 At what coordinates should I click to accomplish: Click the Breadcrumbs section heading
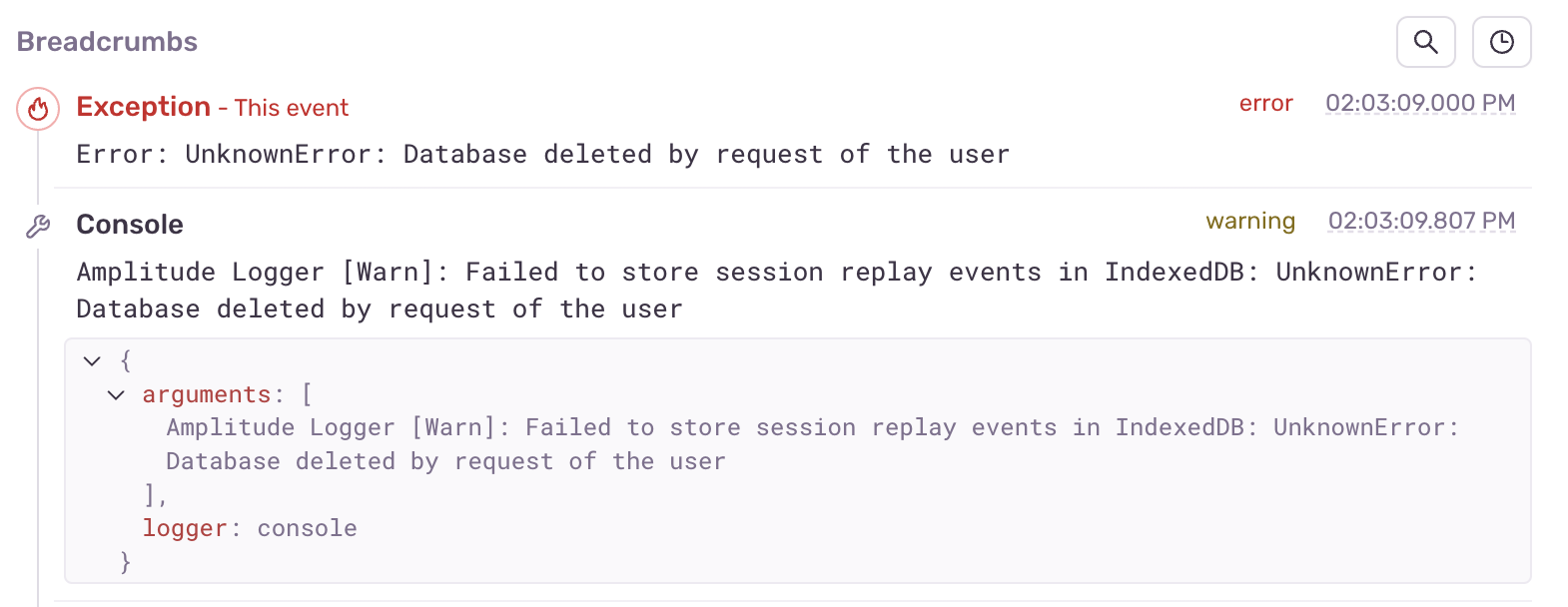coord(107,42)
